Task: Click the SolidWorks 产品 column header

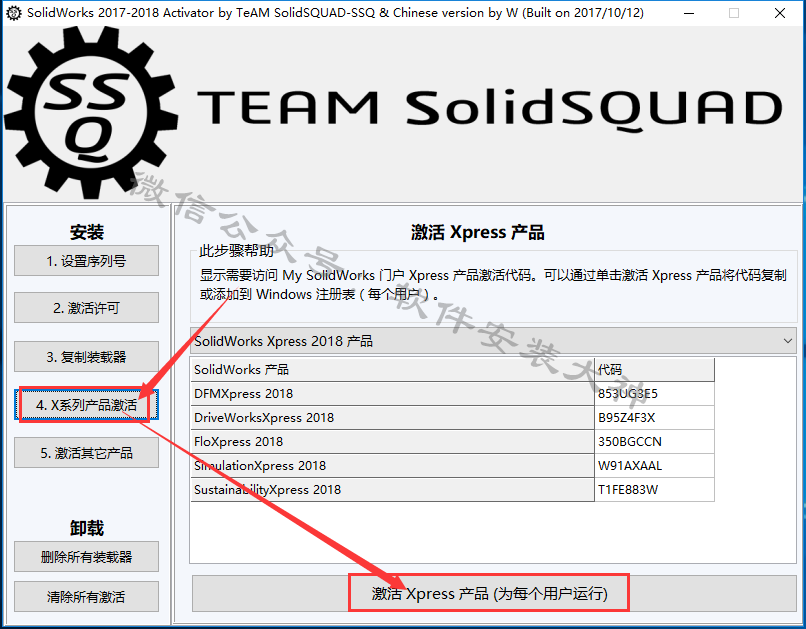Action: (393, 369)
